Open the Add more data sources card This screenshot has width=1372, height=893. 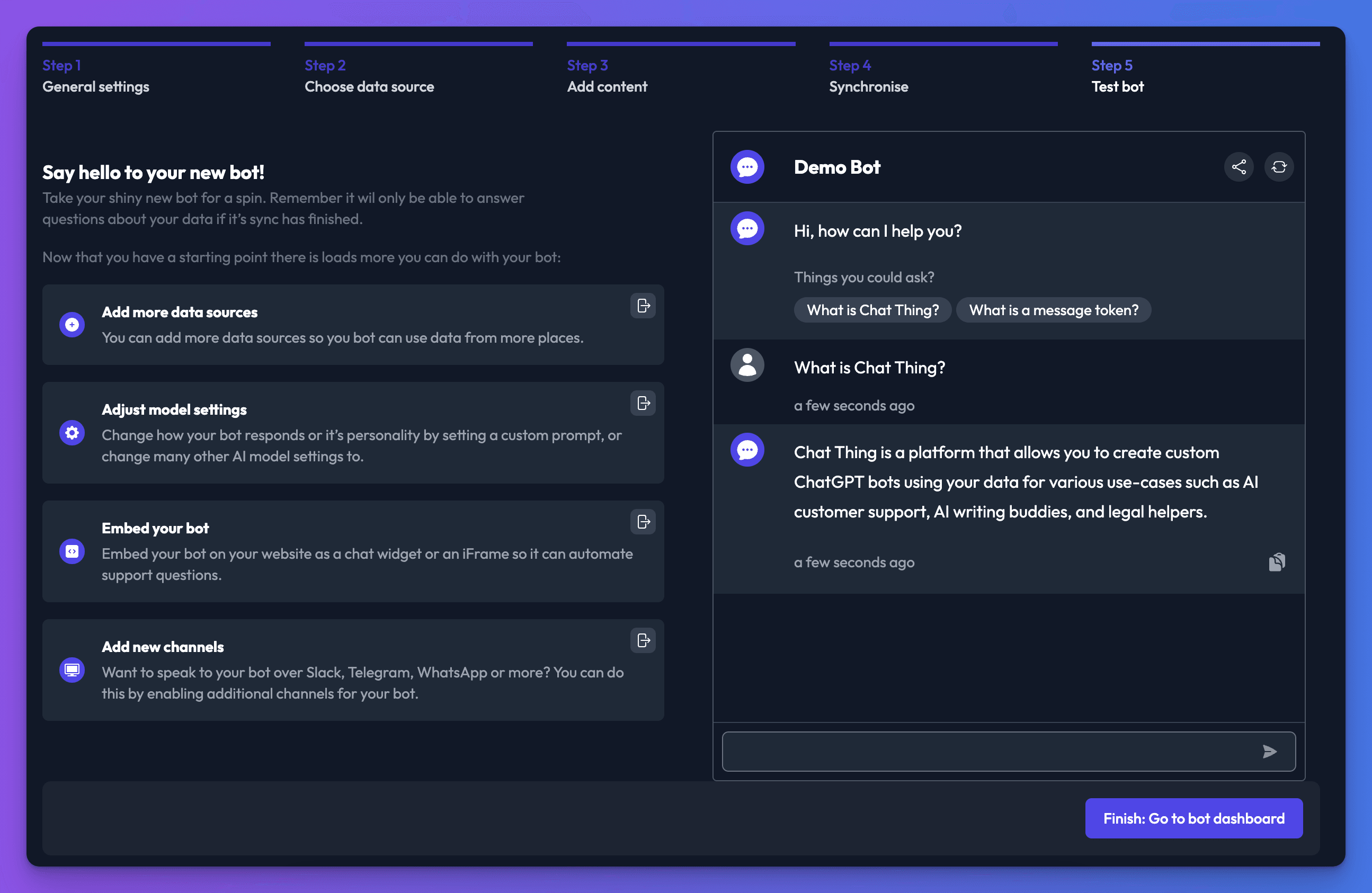point(353,325)
